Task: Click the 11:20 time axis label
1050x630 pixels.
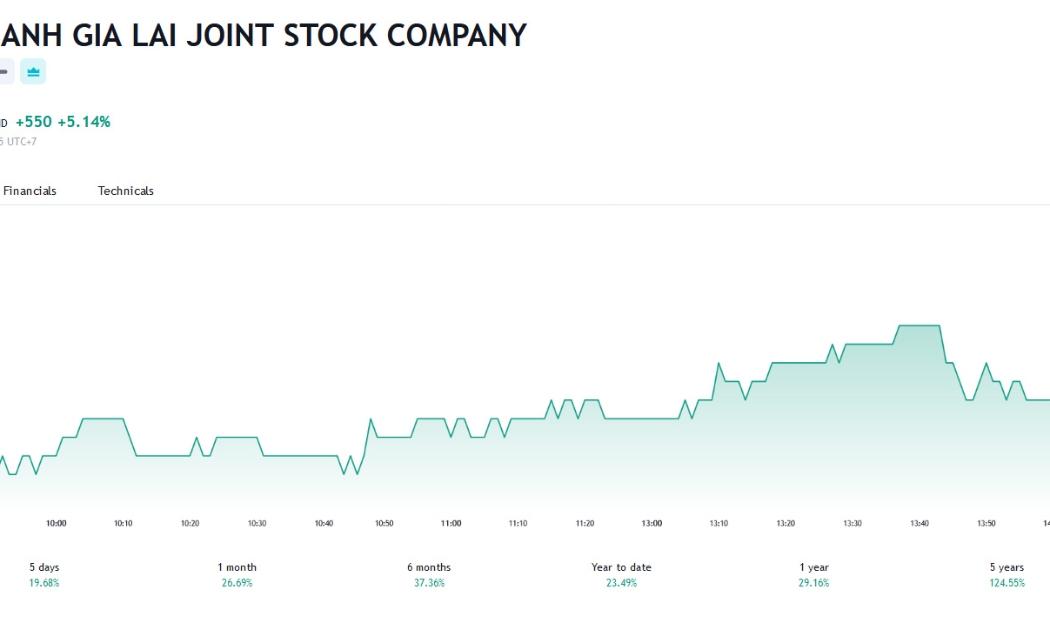Action: point(585,524)
